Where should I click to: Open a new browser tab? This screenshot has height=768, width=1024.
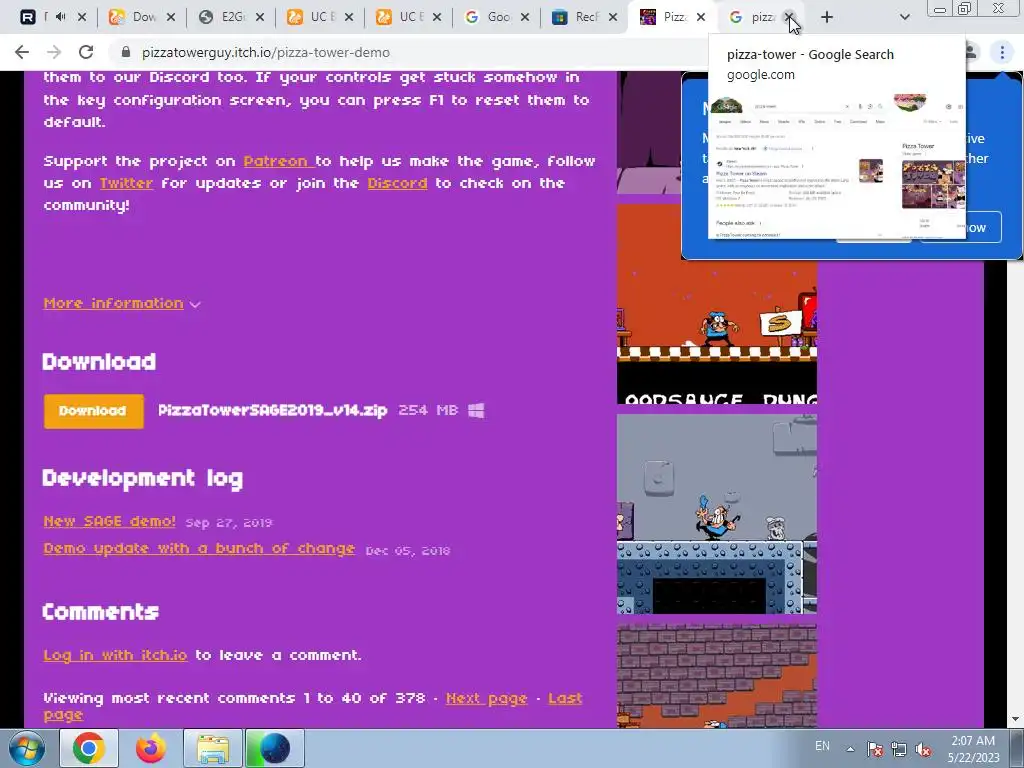(x=827, y=18)
